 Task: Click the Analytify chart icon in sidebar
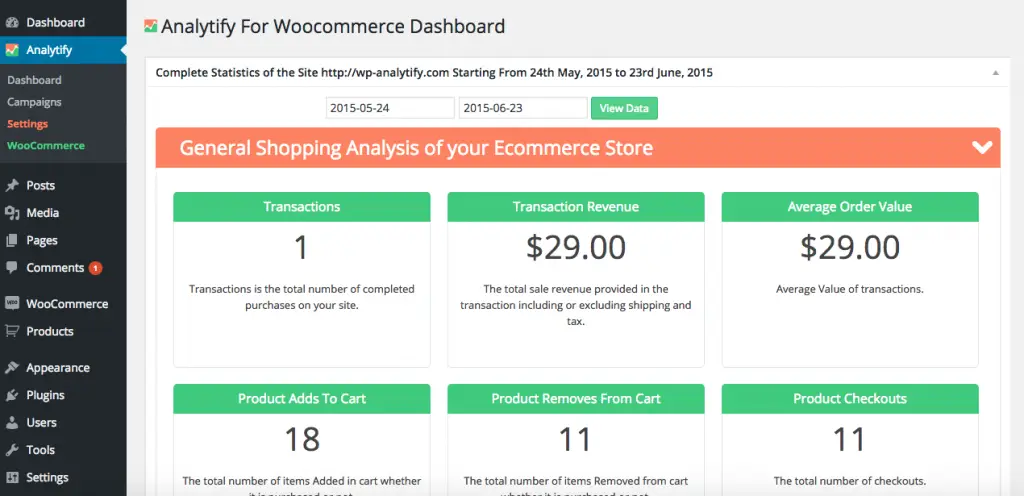point(12,50)
